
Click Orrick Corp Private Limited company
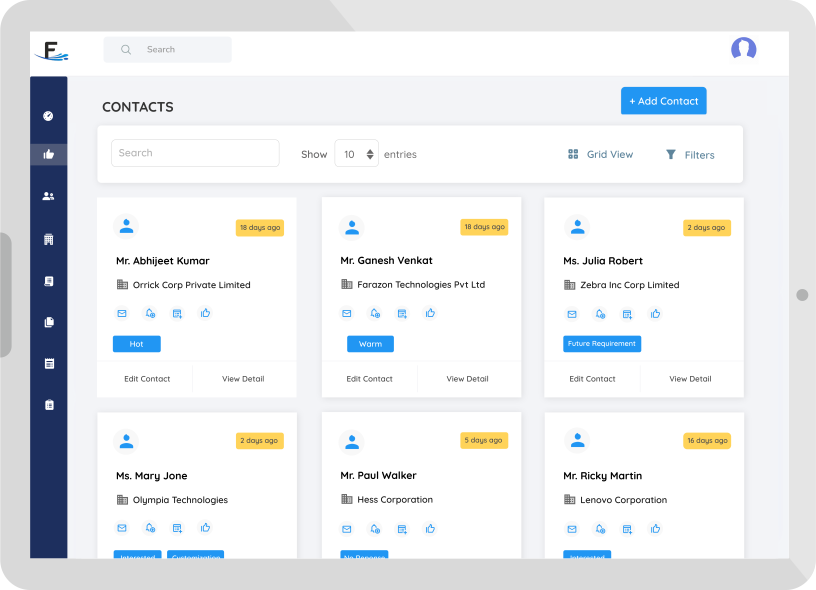(192, 285)
